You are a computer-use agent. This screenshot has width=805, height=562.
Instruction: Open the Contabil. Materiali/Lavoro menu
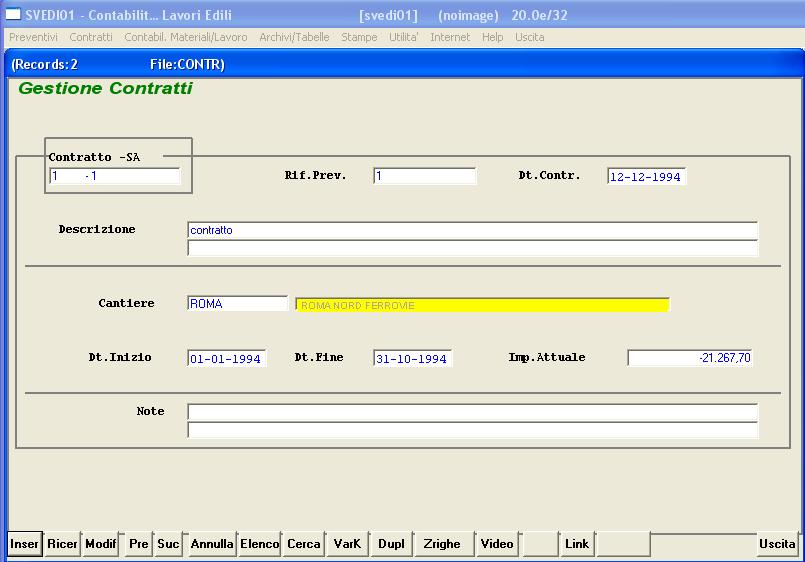pyautogui.click(x=186, y=37)
